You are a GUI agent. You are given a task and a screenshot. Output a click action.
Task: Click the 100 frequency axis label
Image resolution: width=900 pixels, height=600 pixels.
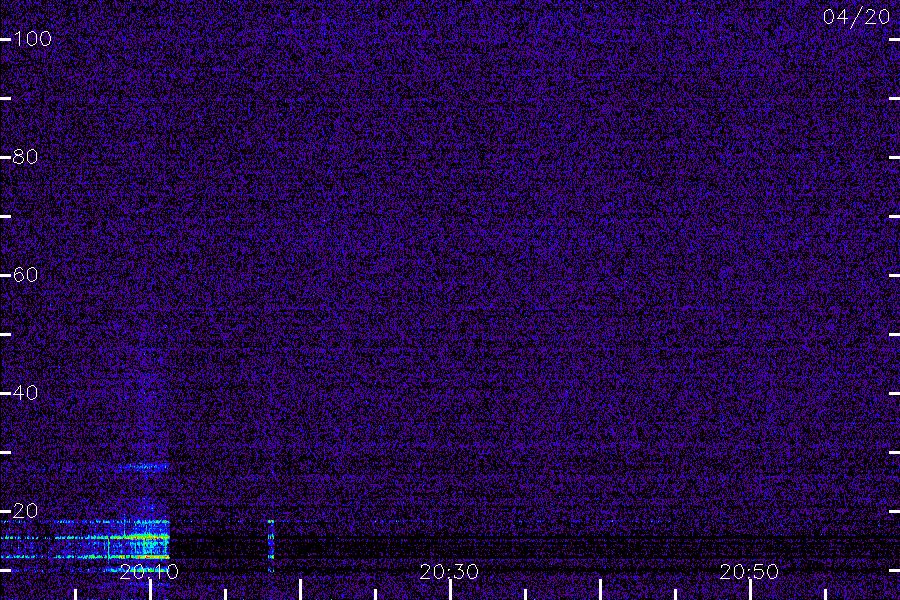(x=32, y=39)
